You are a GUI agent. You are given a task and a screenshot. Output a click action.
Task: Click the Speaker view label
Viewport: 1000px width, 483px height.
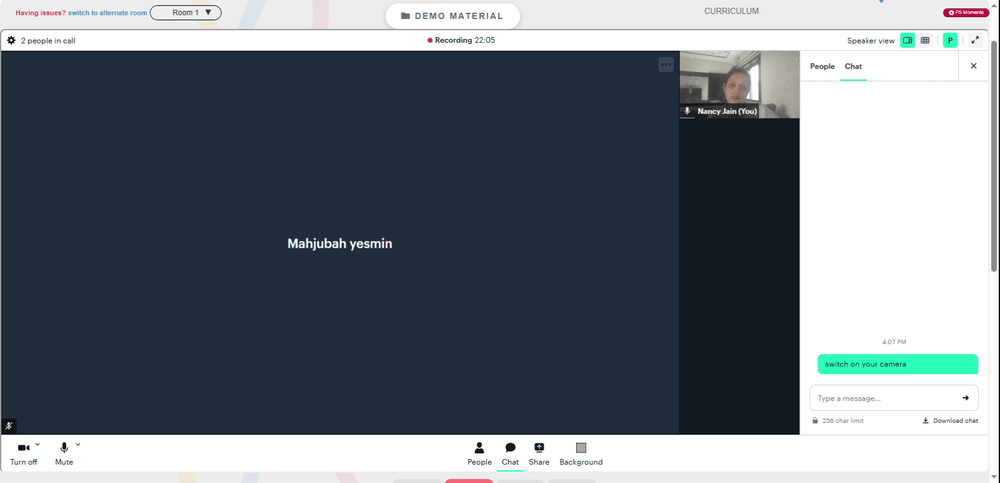(x=871, y=41)
